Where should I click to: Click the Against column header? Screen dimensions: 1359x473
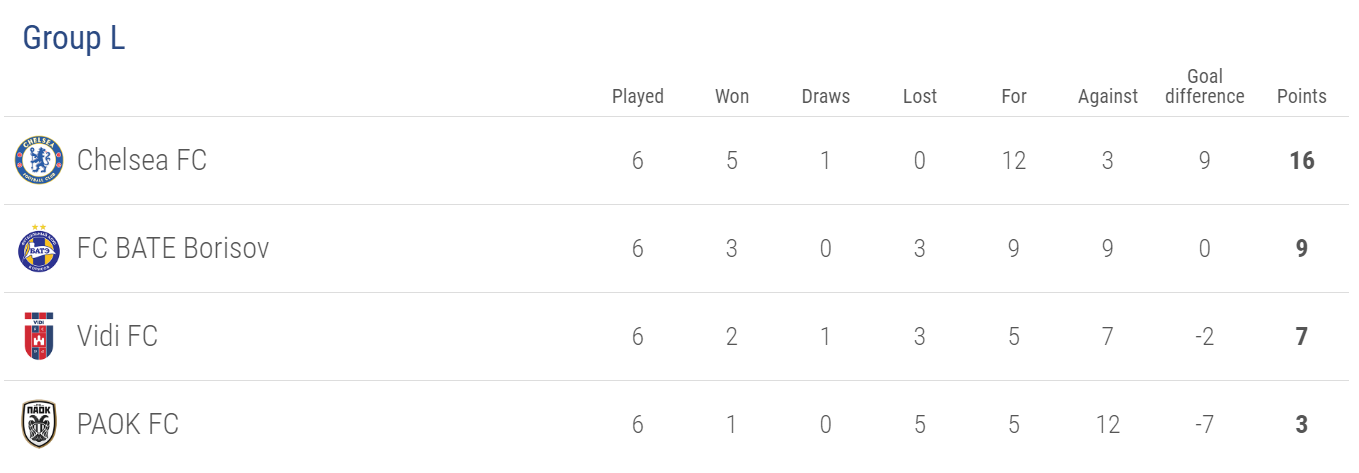coord(1108,96)
